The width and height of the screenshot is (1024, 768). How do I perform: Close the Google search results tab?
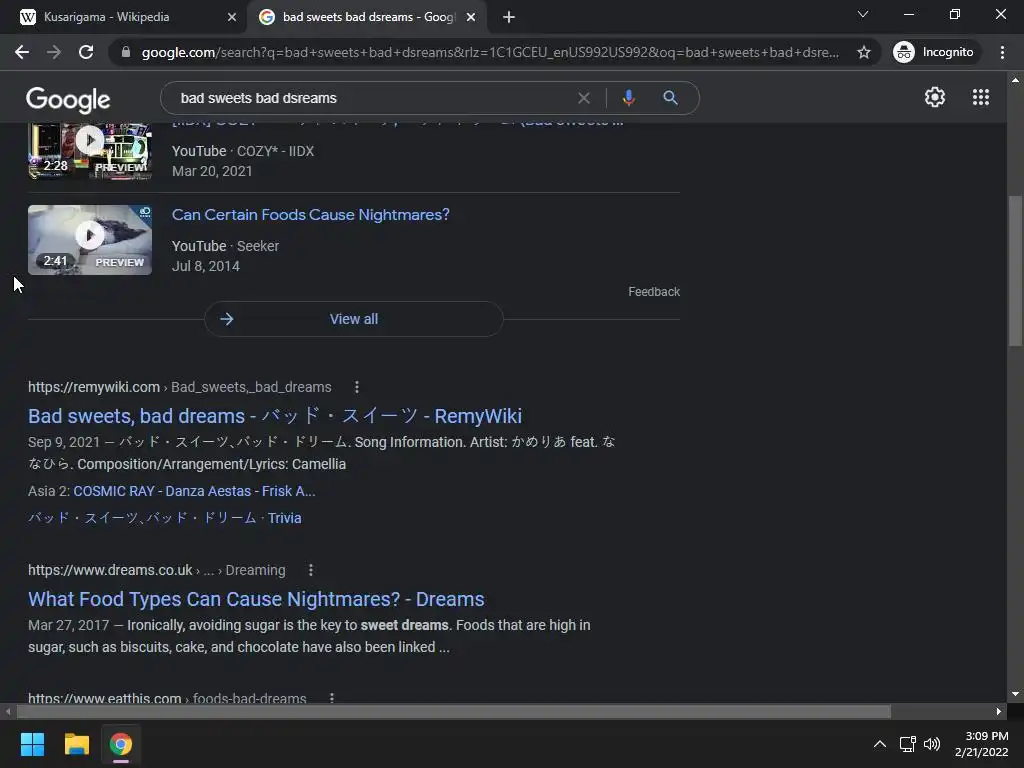(x=471, y=17)
